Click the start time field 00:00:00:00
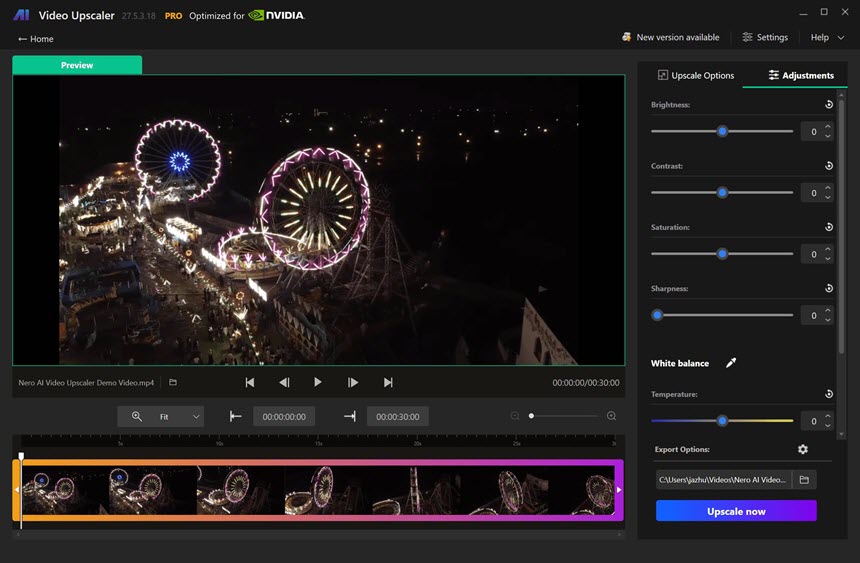Screen dimensions: 860x563 point(284,416)
